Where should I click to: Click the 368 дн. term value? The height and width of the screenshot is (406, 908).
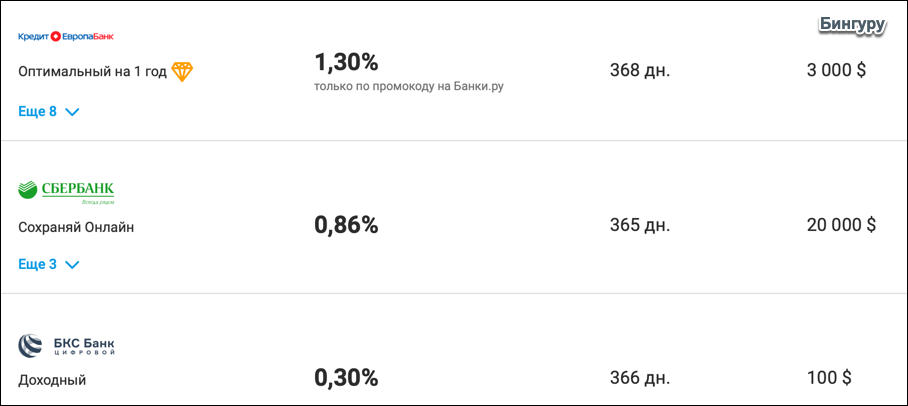point(640,71)
